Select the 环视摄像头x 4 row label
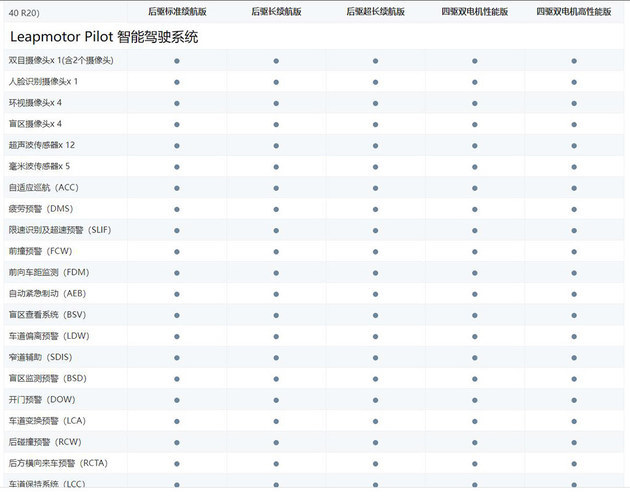Image resolution: width=630 pixels, height=498 pixels. 35,102
